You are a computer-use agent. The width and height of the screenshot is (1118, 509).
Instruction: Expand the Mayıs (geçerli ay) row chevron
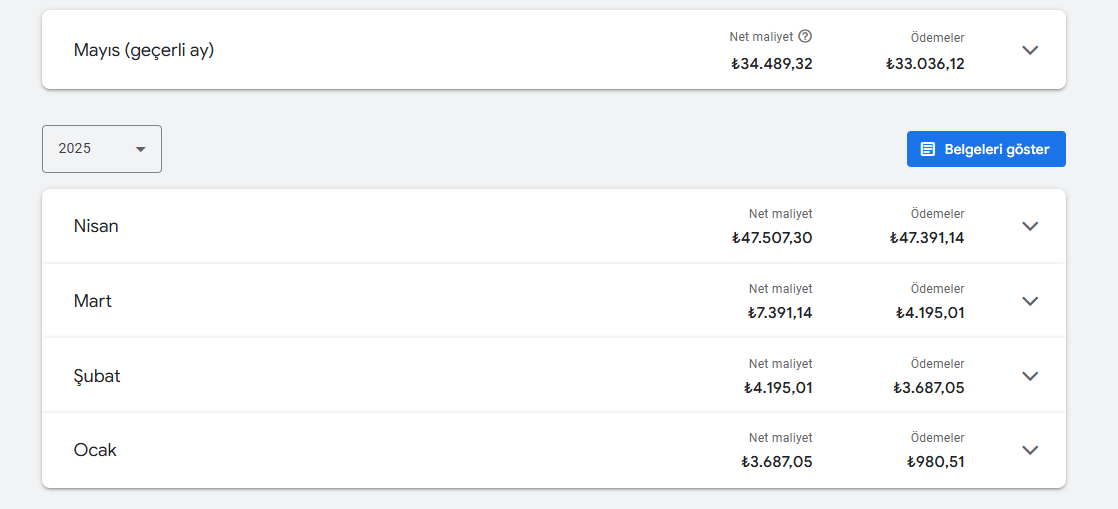coord(1030,50)
